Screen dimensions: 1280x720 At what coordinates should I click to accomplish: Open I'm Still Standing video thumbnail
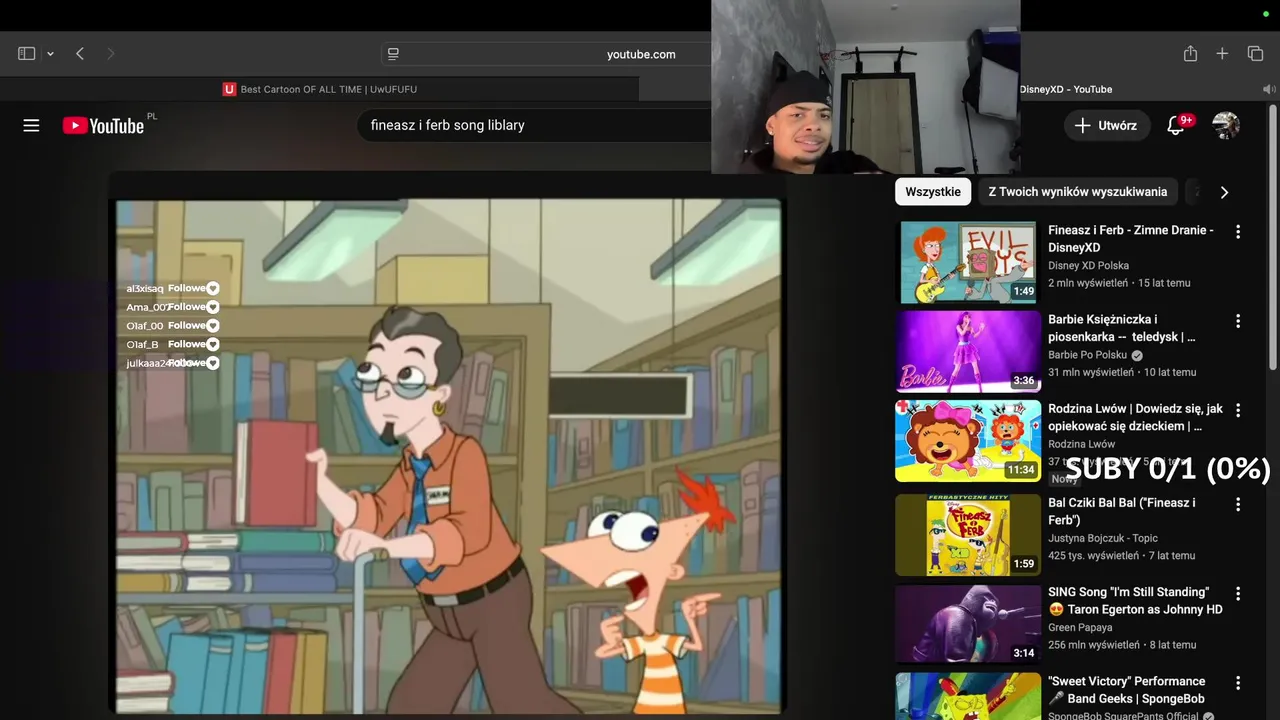point(968,624)
